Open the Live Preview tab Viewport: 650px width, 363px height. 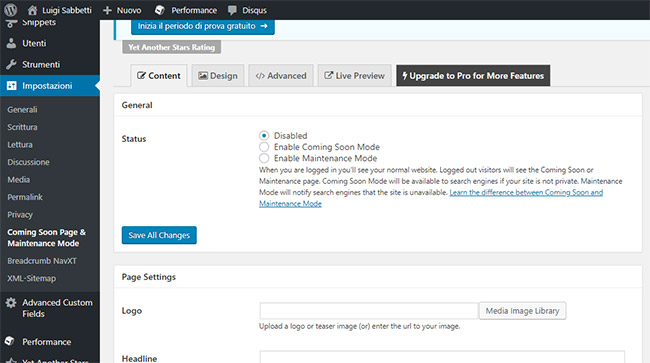[x=355, y=75]
